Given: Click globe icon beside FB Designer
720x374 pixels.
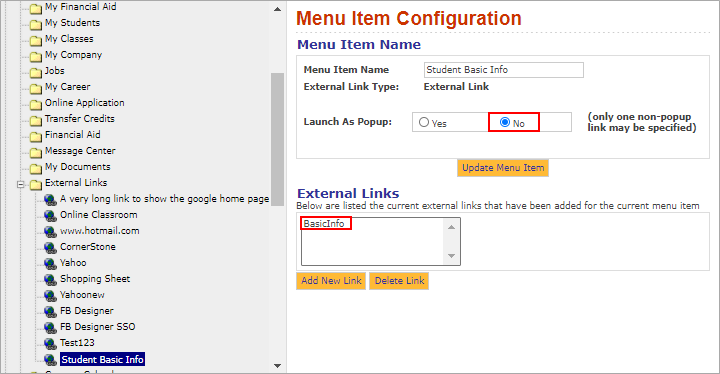Looking at the screenshot, I should click(x=50, y=311).
